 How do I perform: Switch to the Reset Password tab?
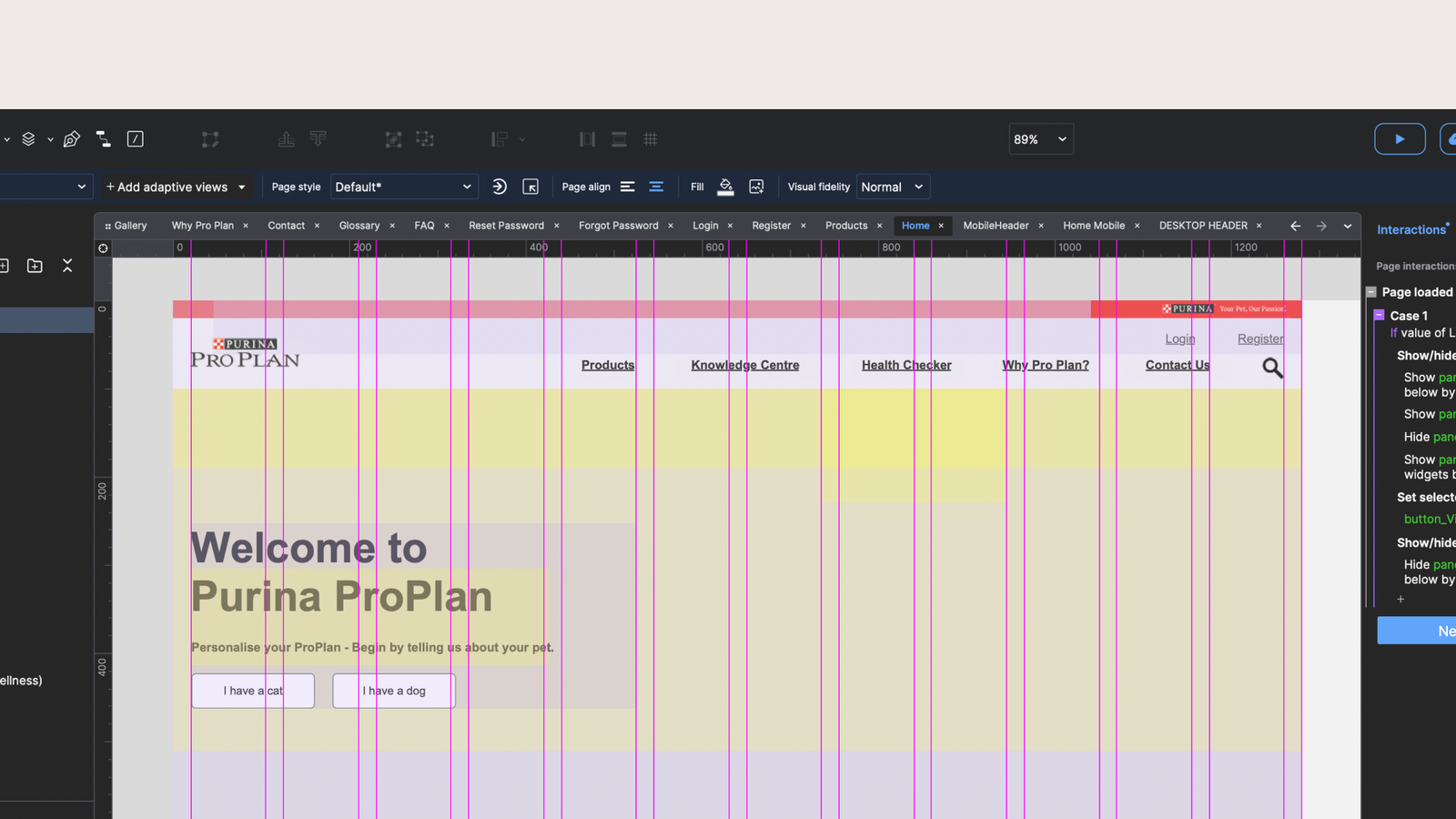[506, 226]
